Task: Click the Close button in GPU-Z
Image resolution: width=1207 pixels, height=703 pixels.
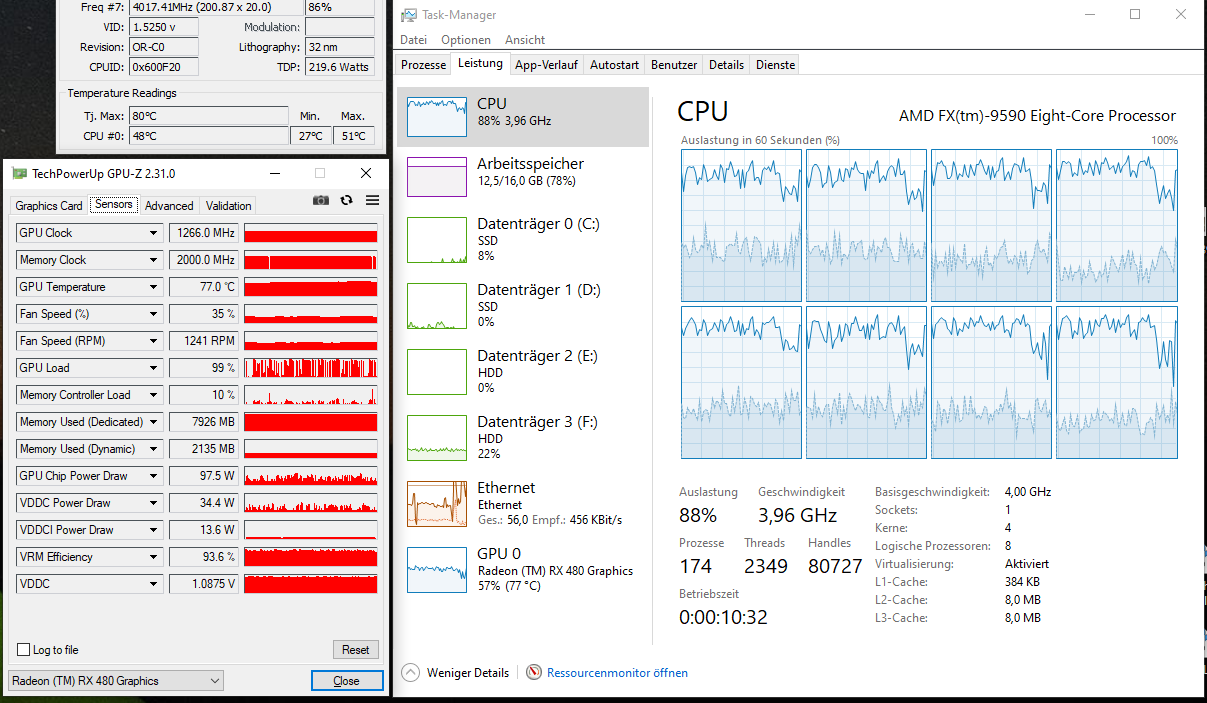Action: coord(346,681)
